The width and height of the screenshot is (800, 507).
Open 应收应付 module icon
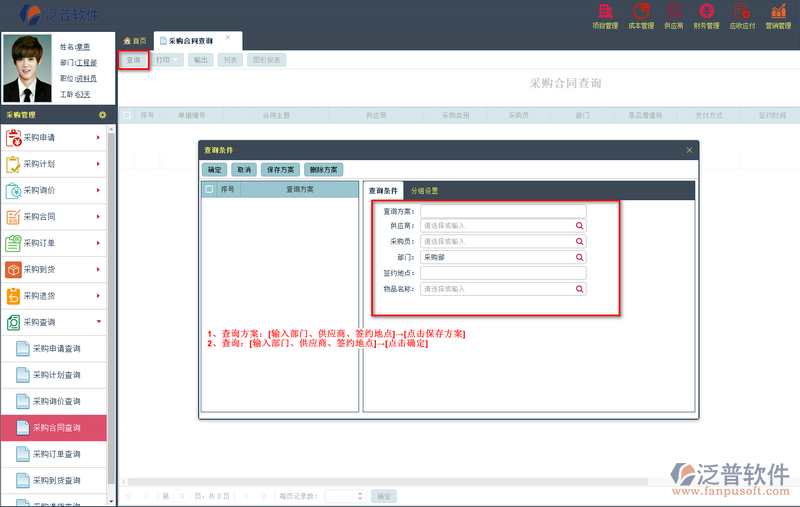[x=742, y=16]
